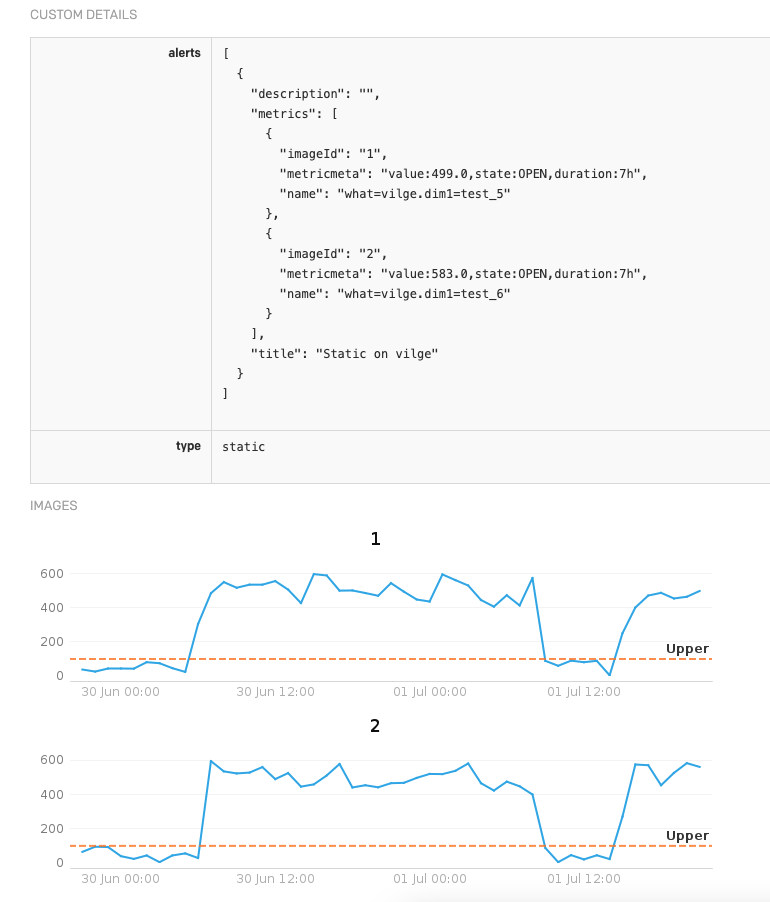Screen dimensions: 770x902
Task: Click the IMAGES section heading
Action: point(53,506)
